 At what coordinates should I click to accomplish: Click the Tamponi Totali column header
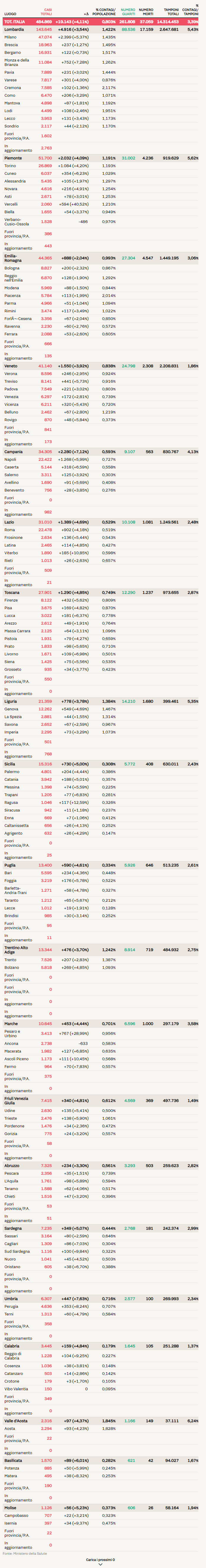(x=171, y=12)
